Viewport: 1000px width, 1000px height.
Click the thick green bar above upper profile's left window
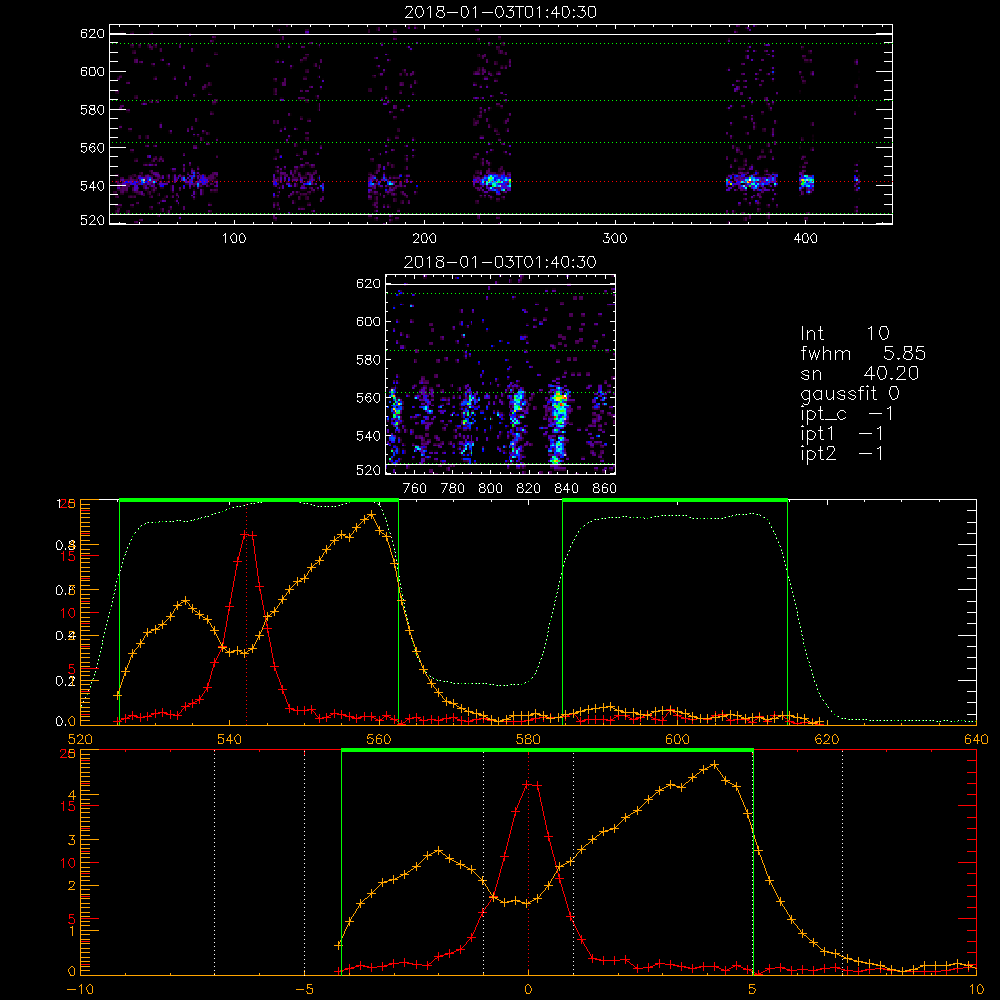click(259, 500)
